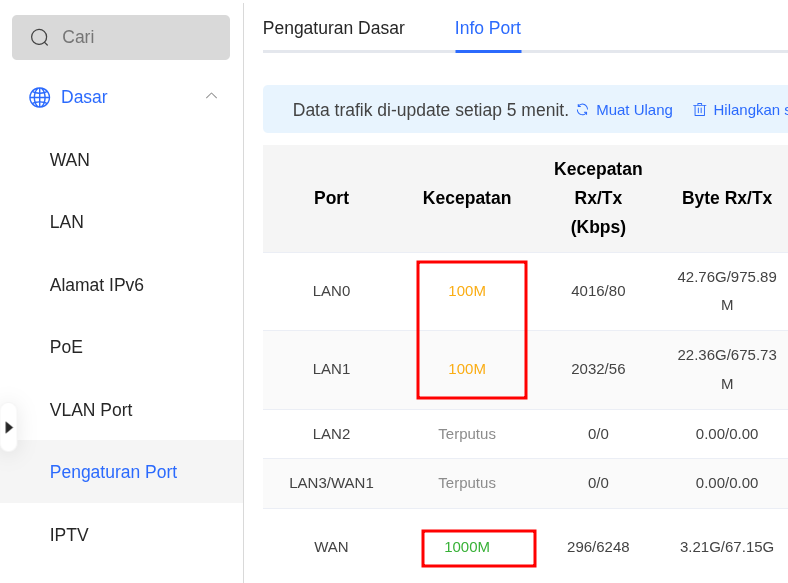Focus the Cari search field
The image size is (788, 583).
click(121, 37)
